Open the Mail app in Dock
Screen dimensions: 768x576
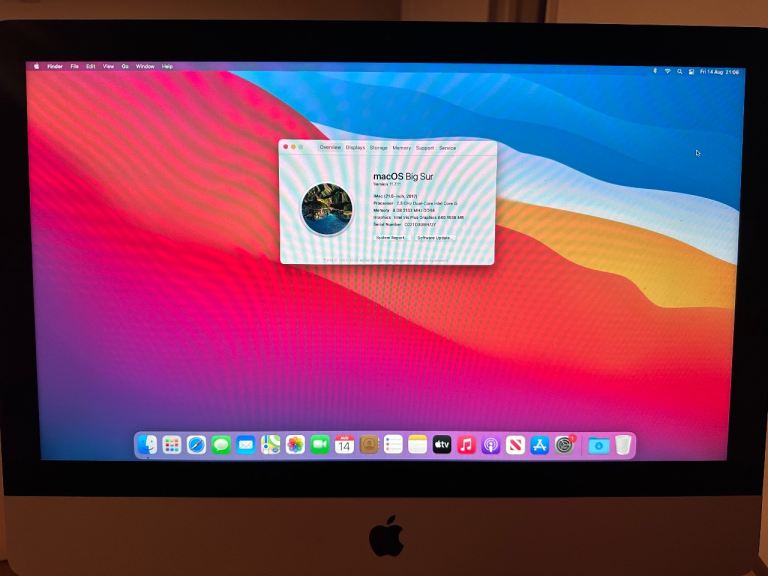point(245,445)
